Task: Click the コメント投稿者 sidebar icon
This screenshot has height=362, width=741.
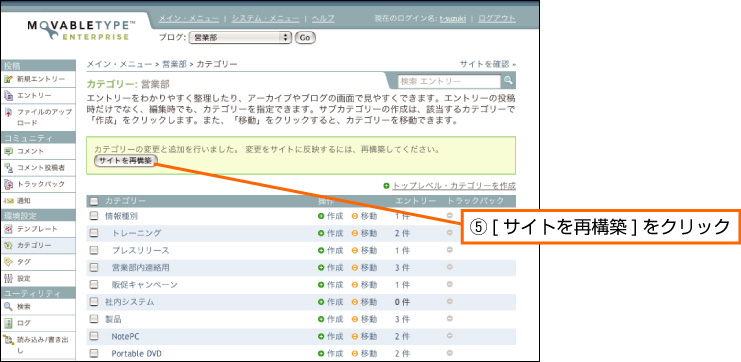Action: (8, 168)
